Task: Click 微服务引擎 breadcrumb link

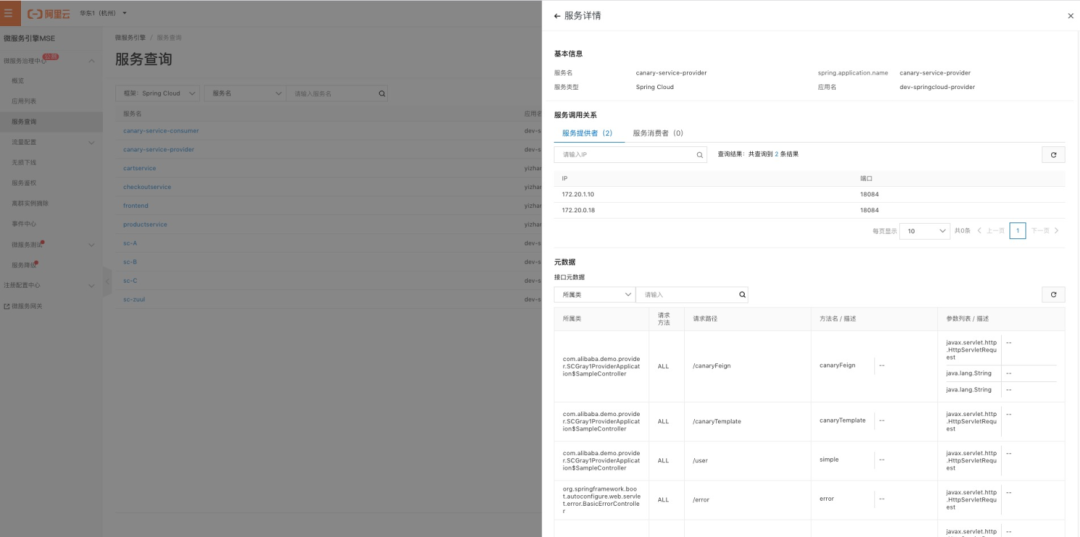Action: [x=130, y=37]
